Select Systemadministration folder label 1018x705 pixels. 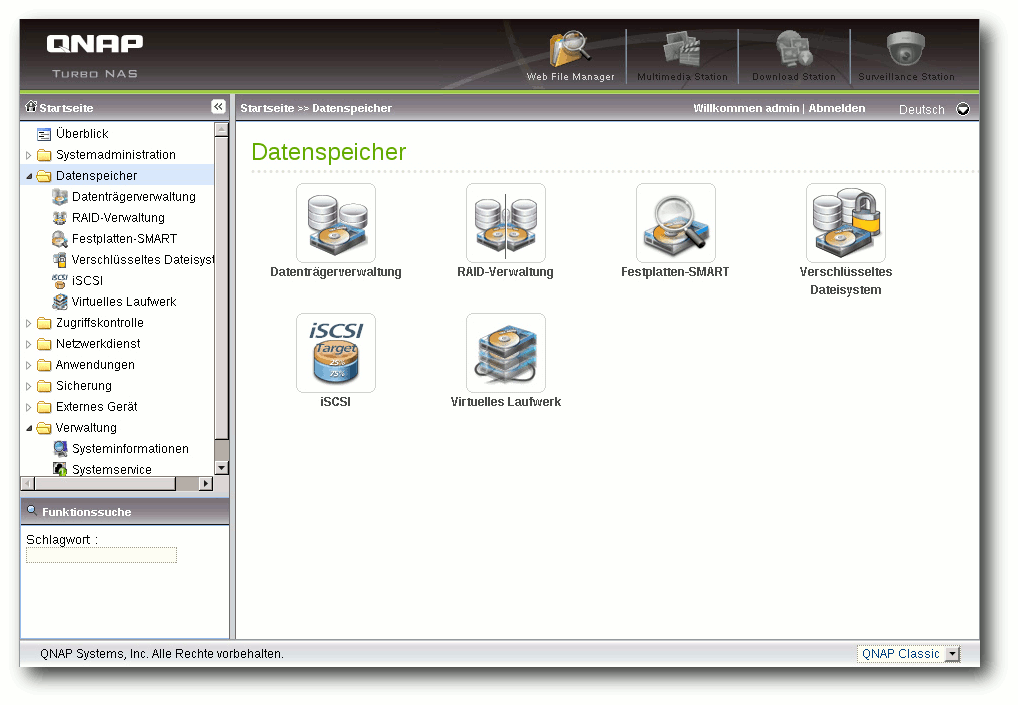116,155
